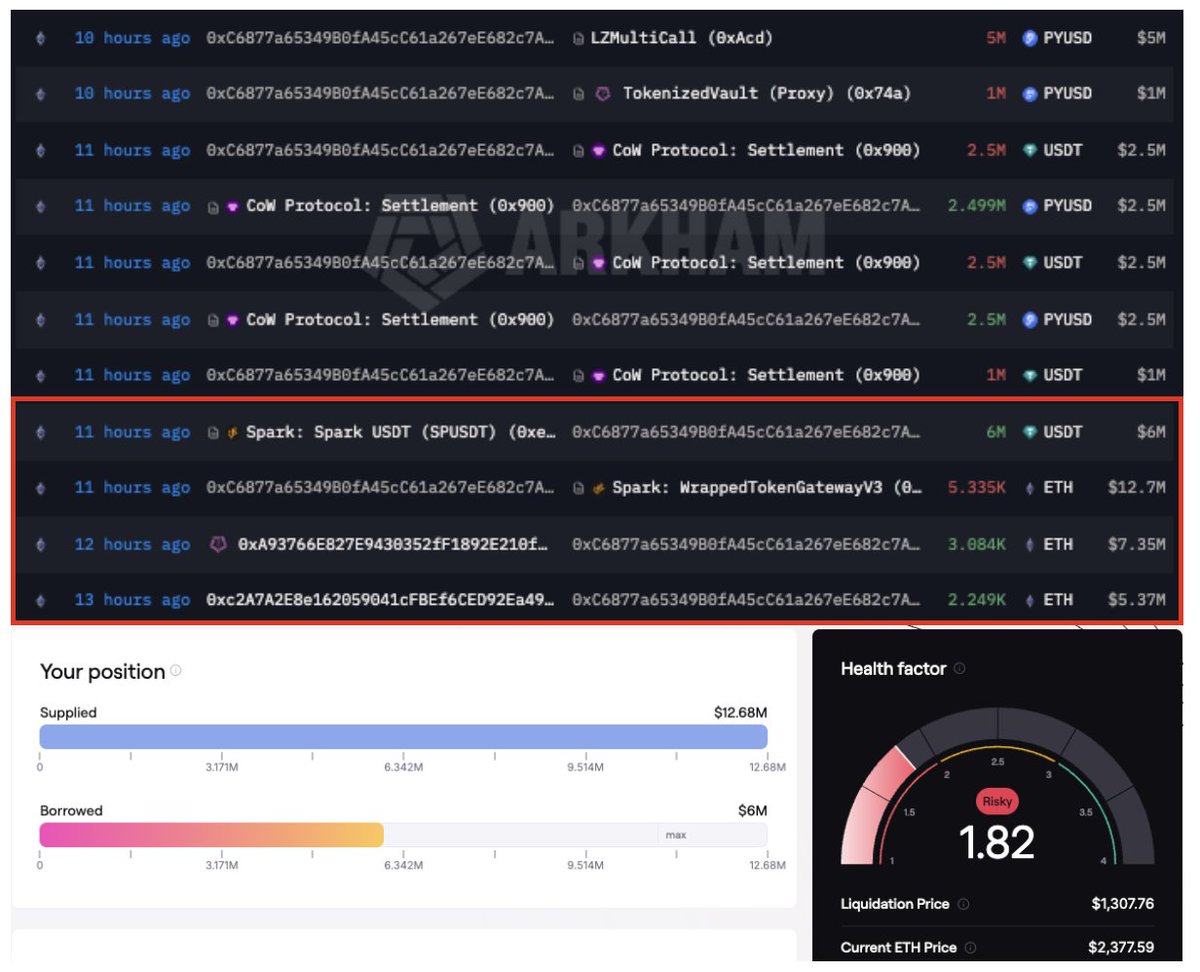The height and width of the screenshot is (972, 1200).
Task: Click the CoW logo in the 2.499M PYUSD row
Action: 234,206
